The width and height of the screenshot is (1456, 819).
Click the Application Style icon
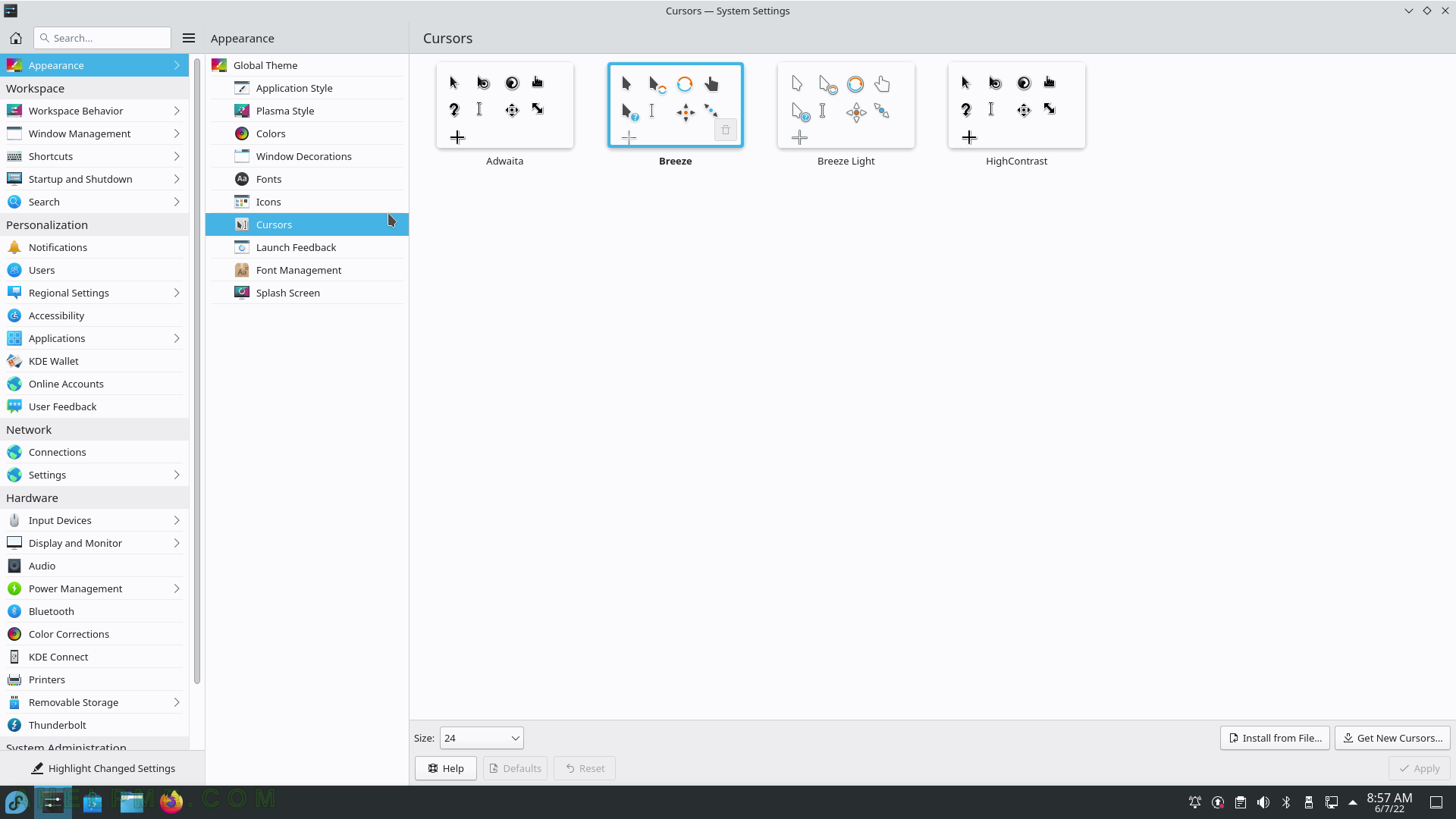click(242, 88)
